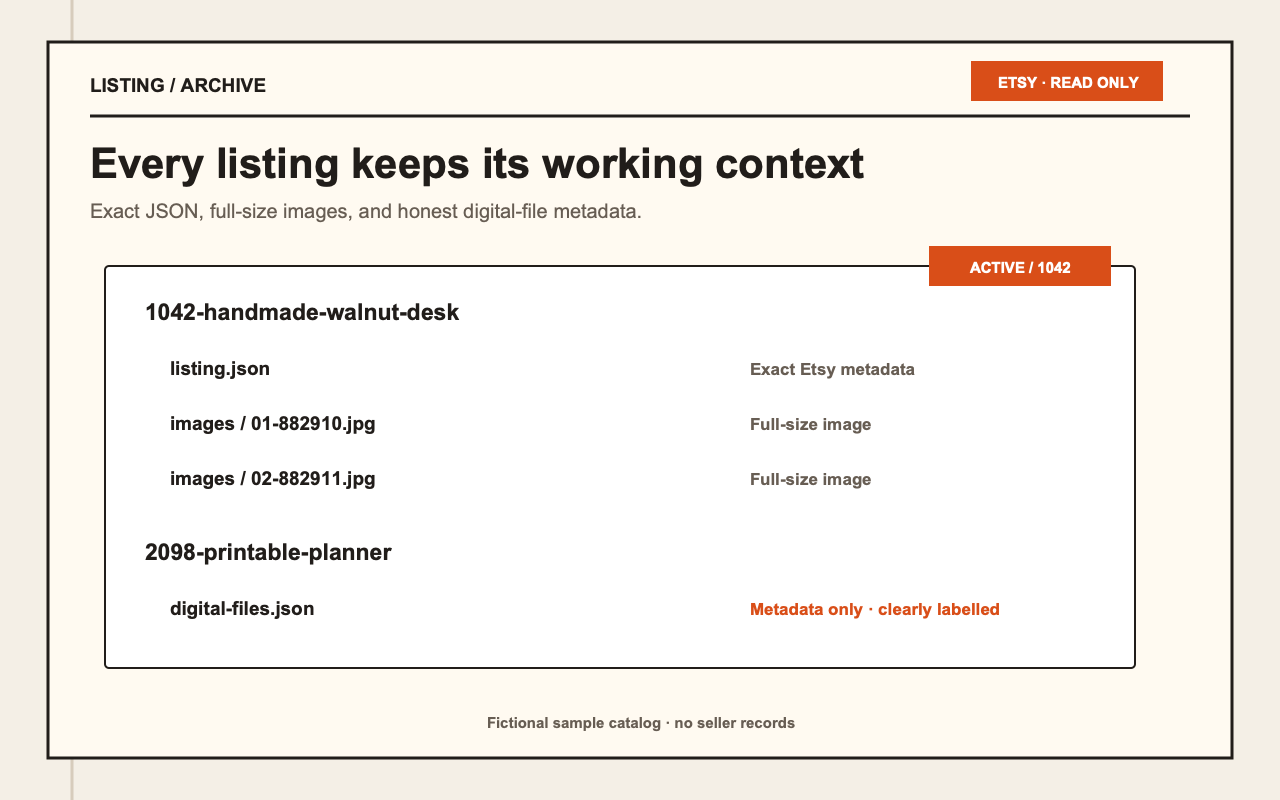
Task: Click the LISTING / ARCHIVE header label
Action: [178, 85]
